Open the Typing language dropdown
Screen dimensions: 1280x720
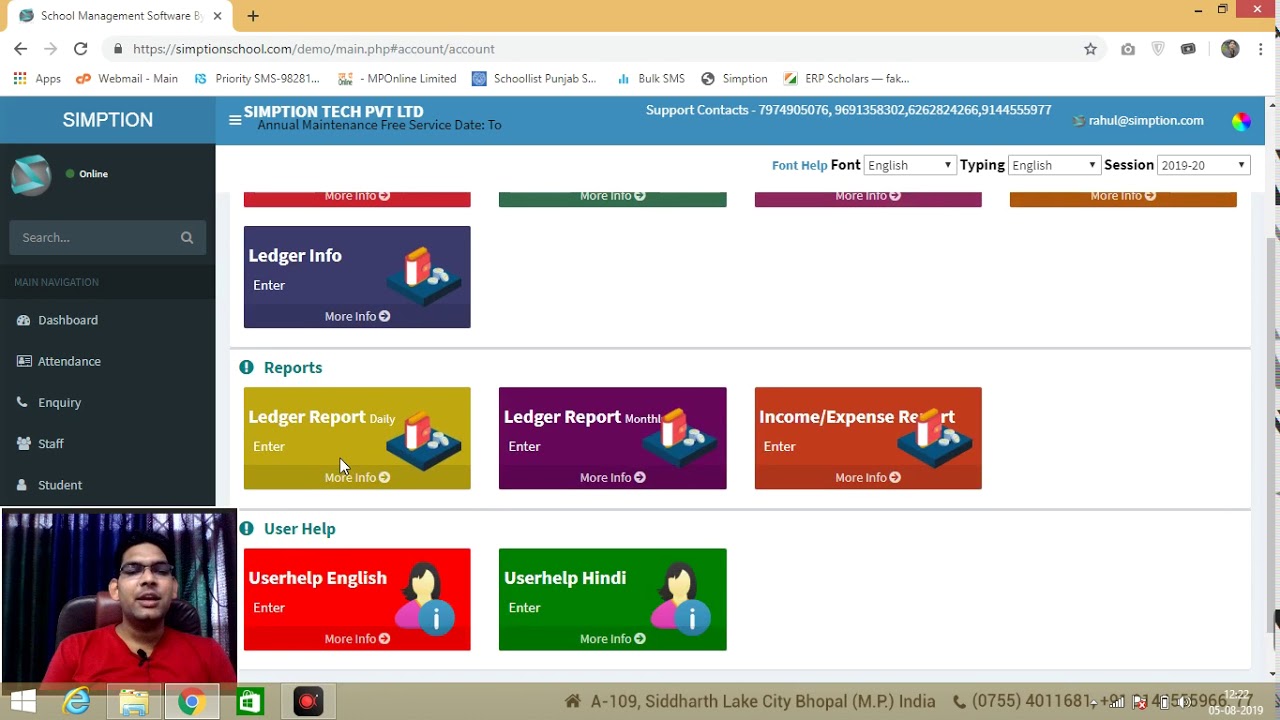pos(1054,165)
